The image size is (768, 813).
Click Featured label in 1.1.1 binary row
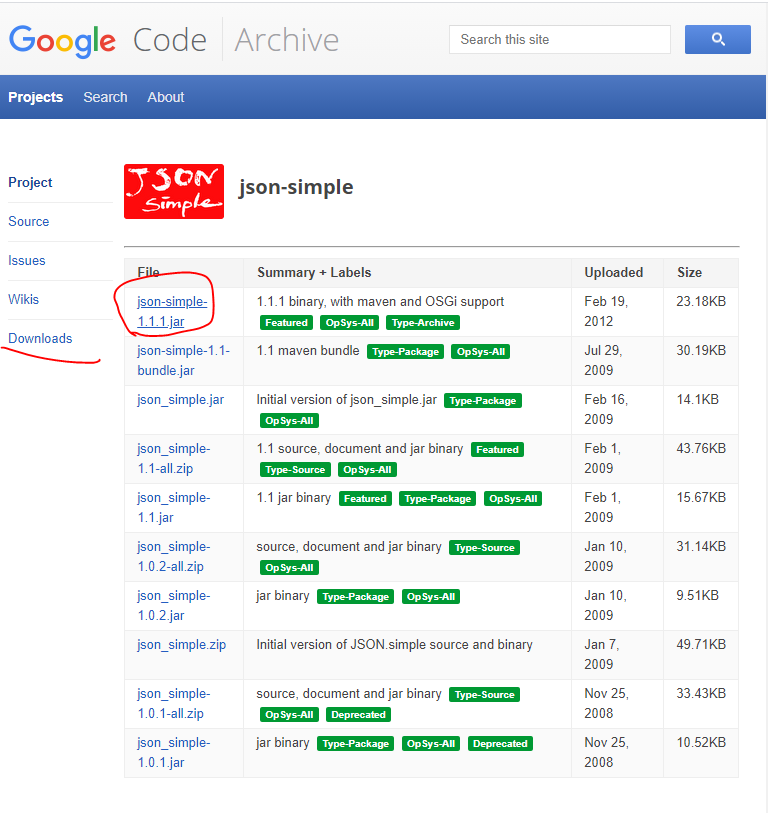click(286, 323)
